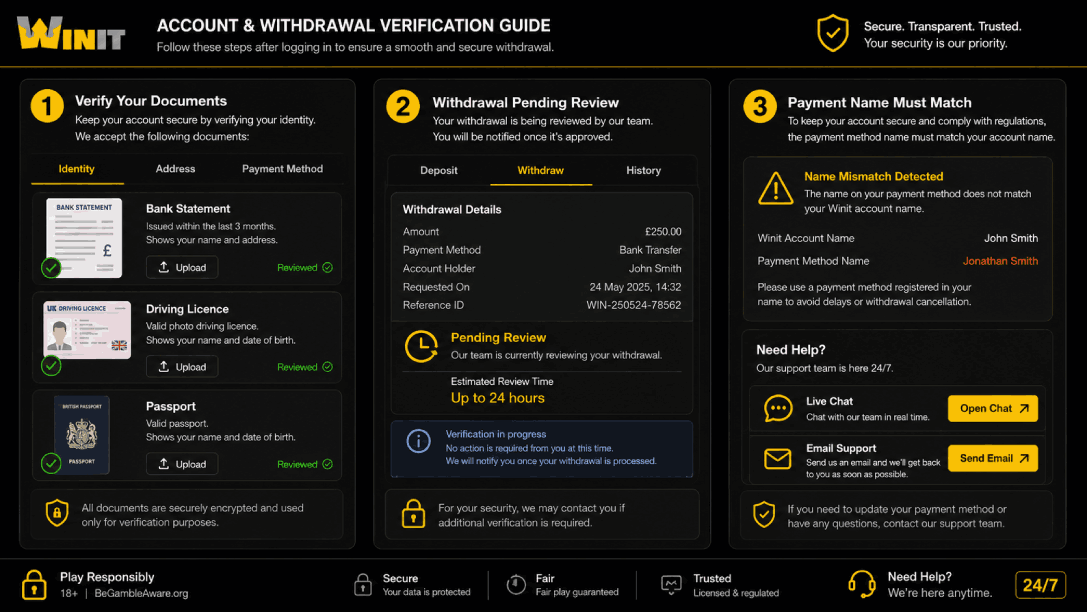The image size is (1087, 612).
Task: Click Reviewed status for Passport
Action: [305, 464]
